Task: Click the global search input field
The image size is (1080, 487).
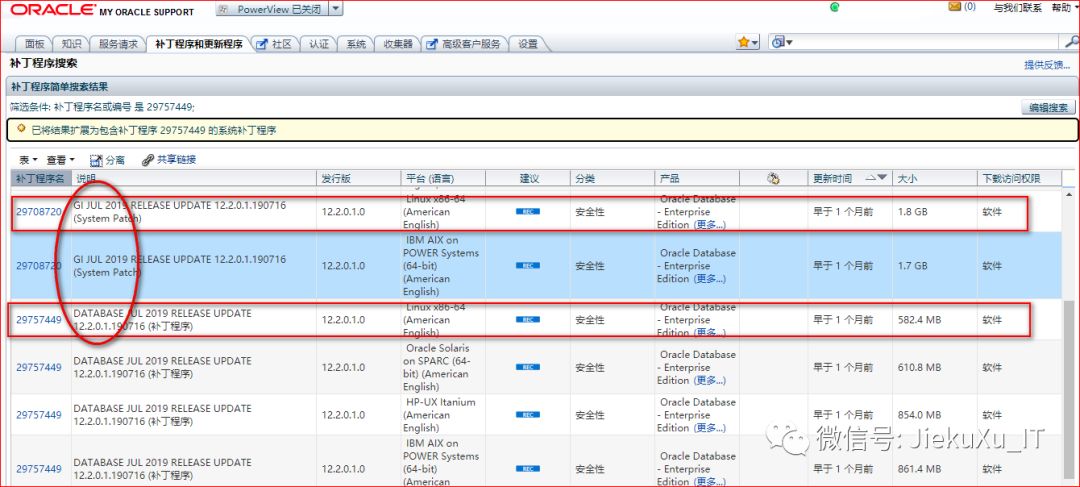Action: pyautogui.click(x=920, y=42)
